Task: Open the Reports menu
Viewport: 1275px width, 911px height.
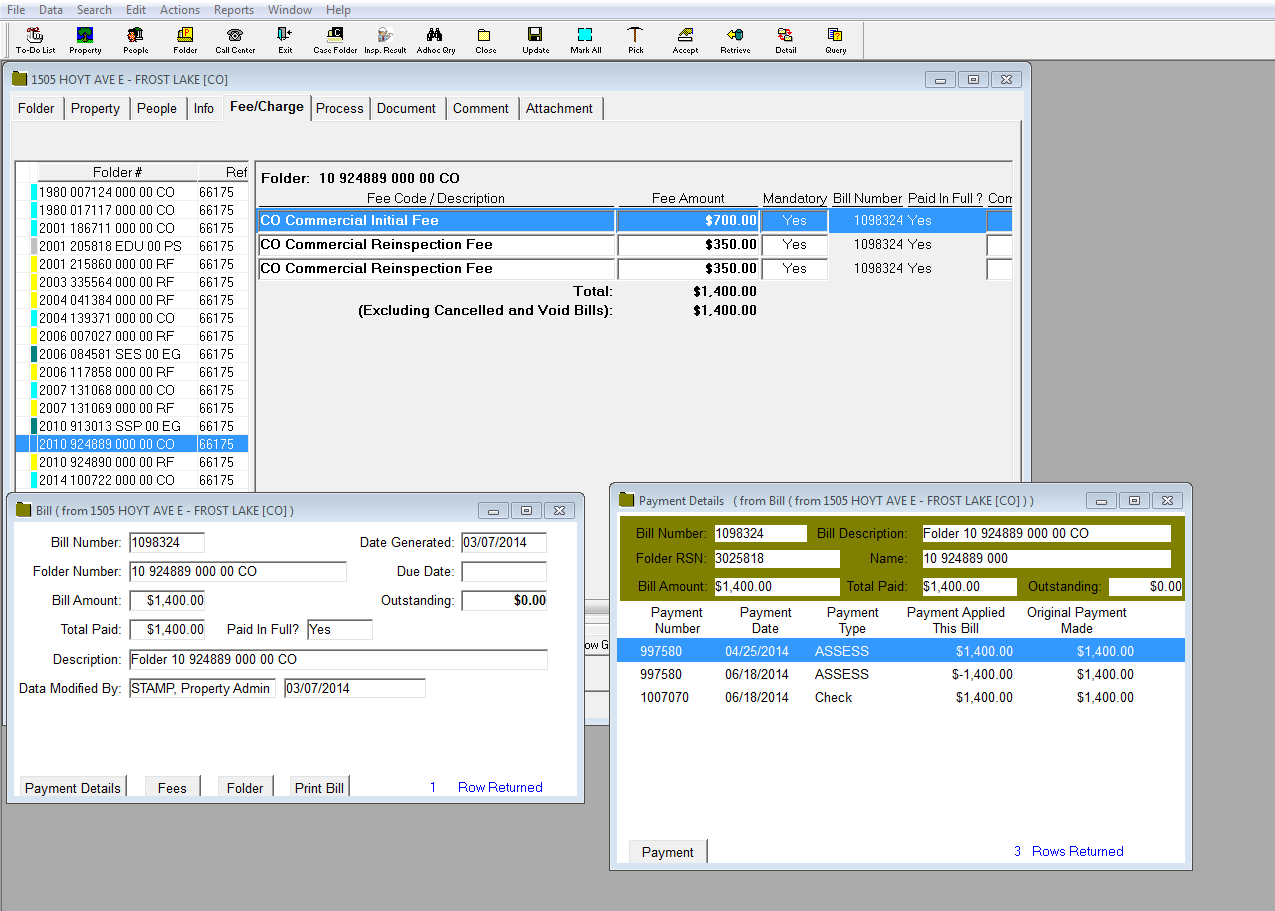Action: [233, 10]
